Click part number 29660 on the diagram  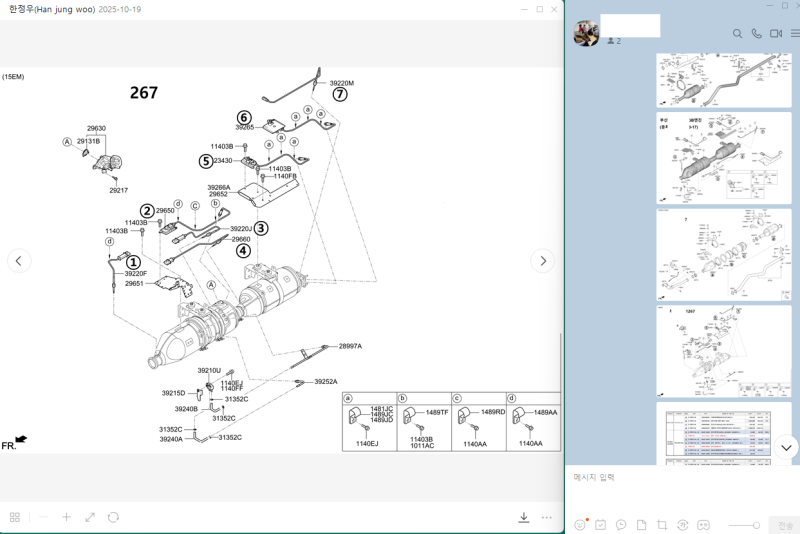click(241, 239)
